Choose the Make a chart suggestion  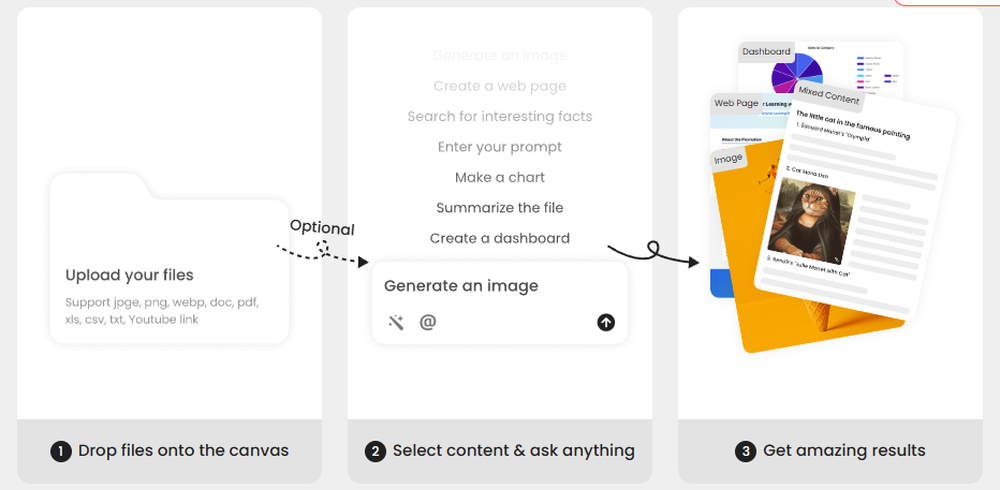point(500,177)
